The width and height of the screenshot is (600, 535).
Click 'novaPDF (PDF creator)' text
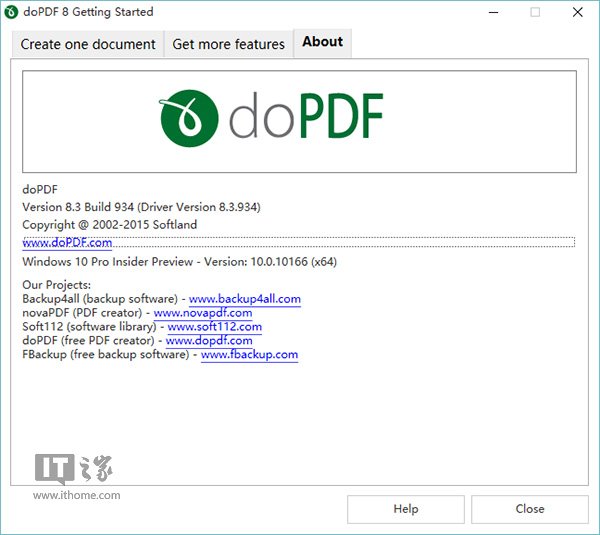click(x=82, y=313)
